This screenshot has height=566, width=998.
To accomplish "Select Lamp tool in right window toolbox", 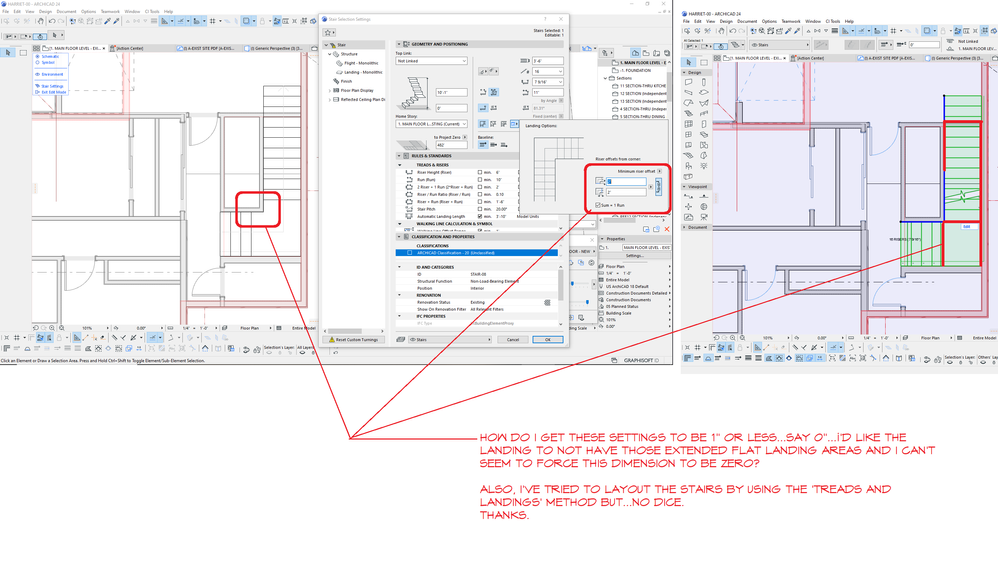I will tap(703, 166).
